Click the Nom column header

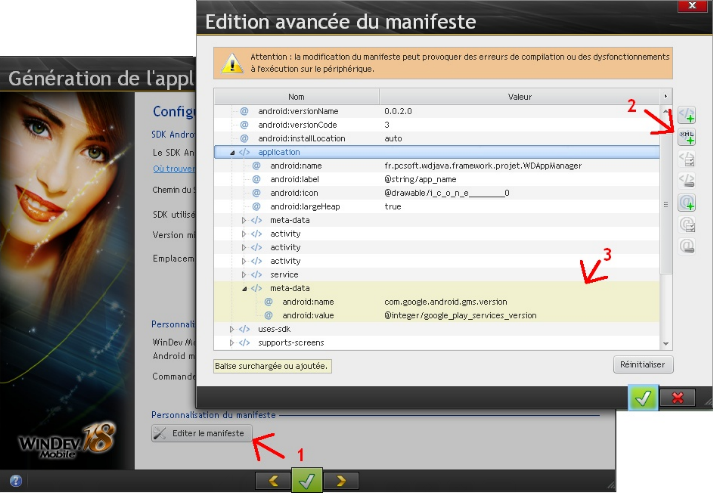(x=296, y=96)
